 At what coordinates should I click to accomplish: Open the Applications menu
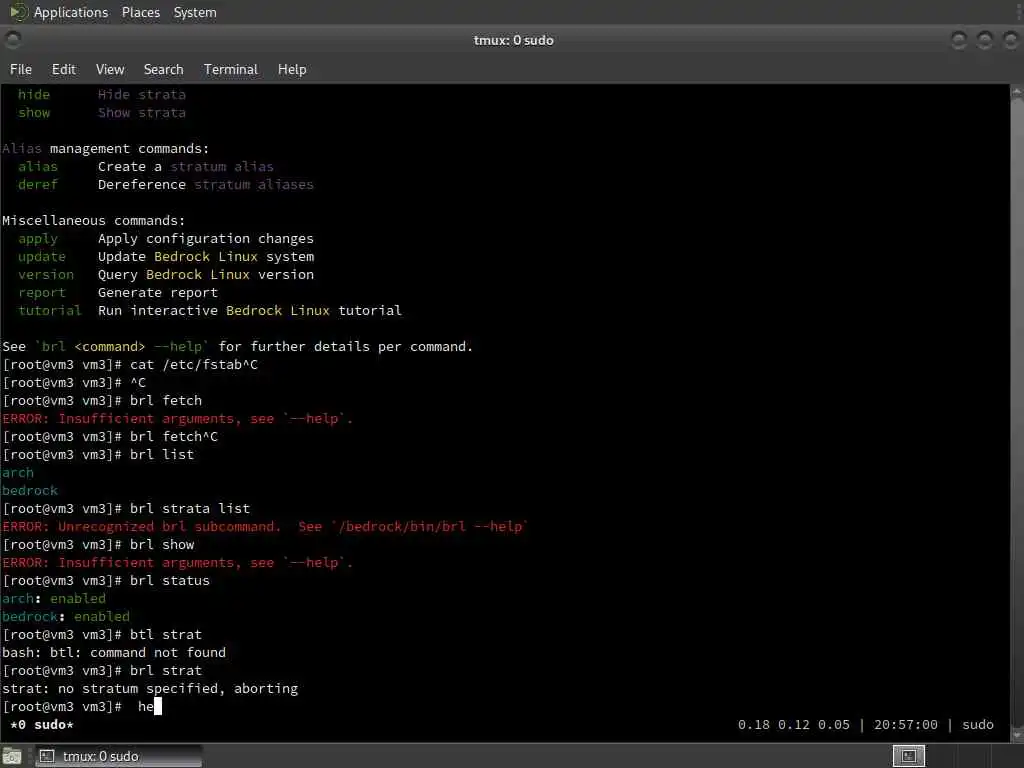pos(71,12)
